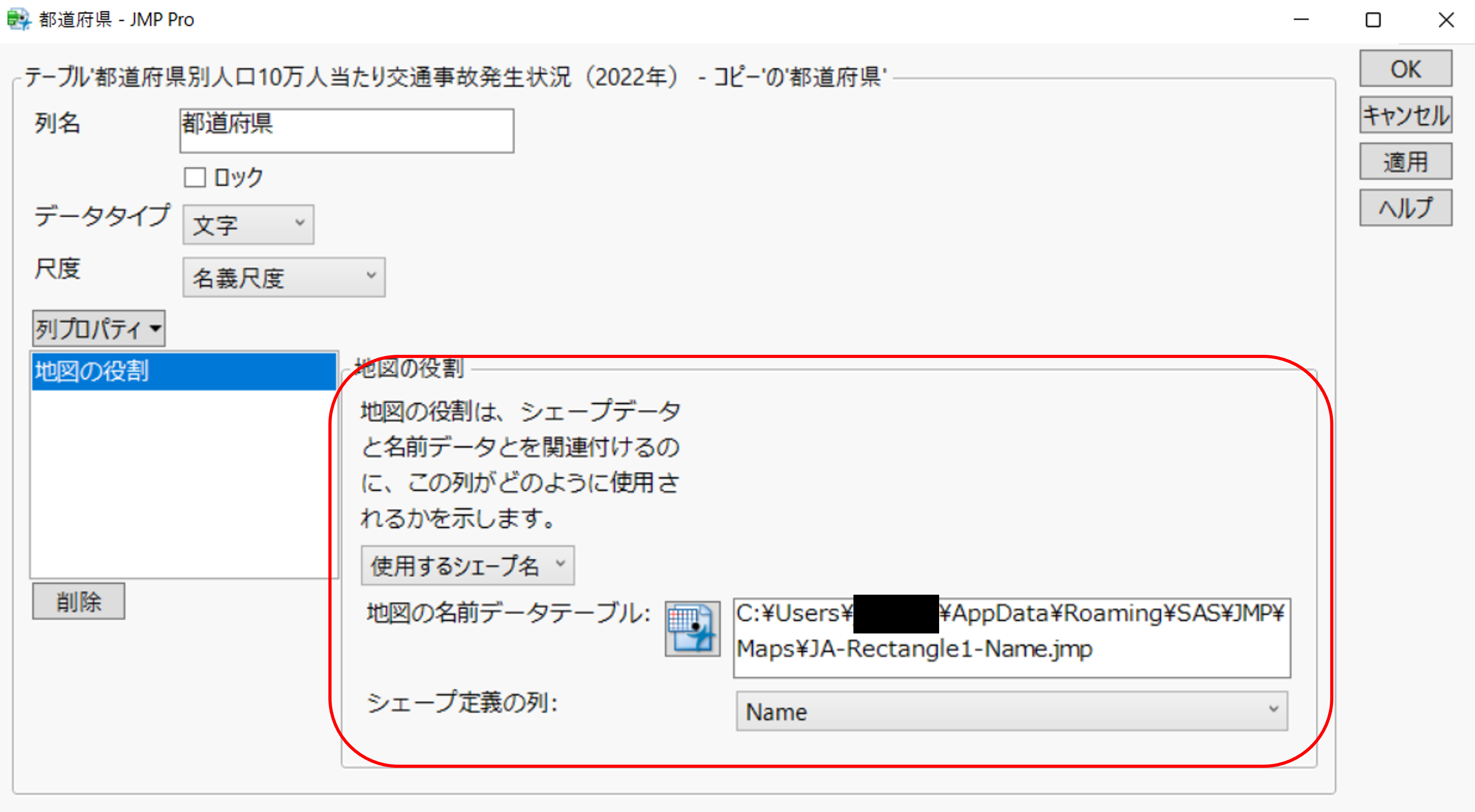Screen dimensions: 1475x812
Task: Maximize the JMP Pro window
Action: (1374, 20)
